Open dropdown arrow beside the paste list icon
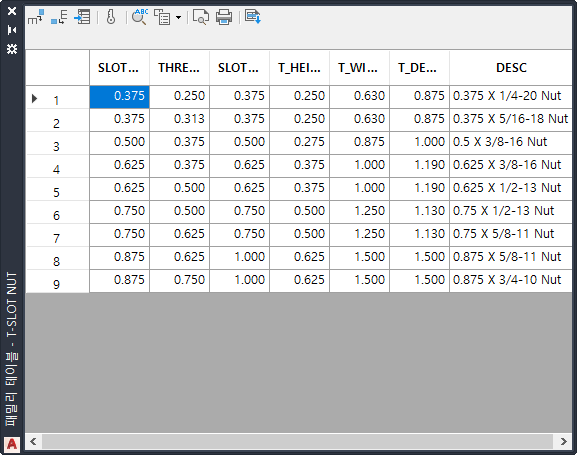This screenshot has height=455, width=577. click(178, 17)
